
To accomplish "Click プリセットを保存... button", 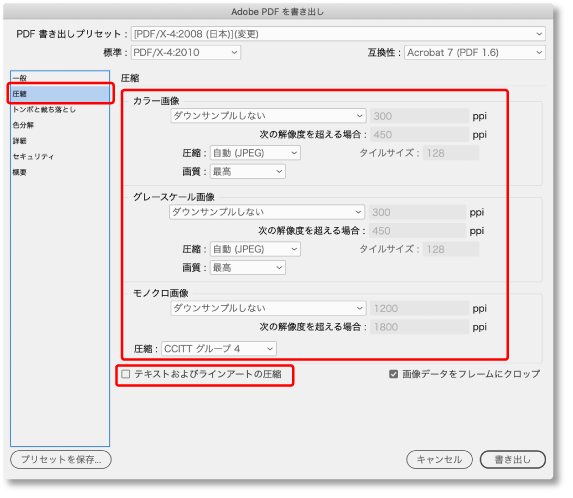I will (x=61, y=459).
